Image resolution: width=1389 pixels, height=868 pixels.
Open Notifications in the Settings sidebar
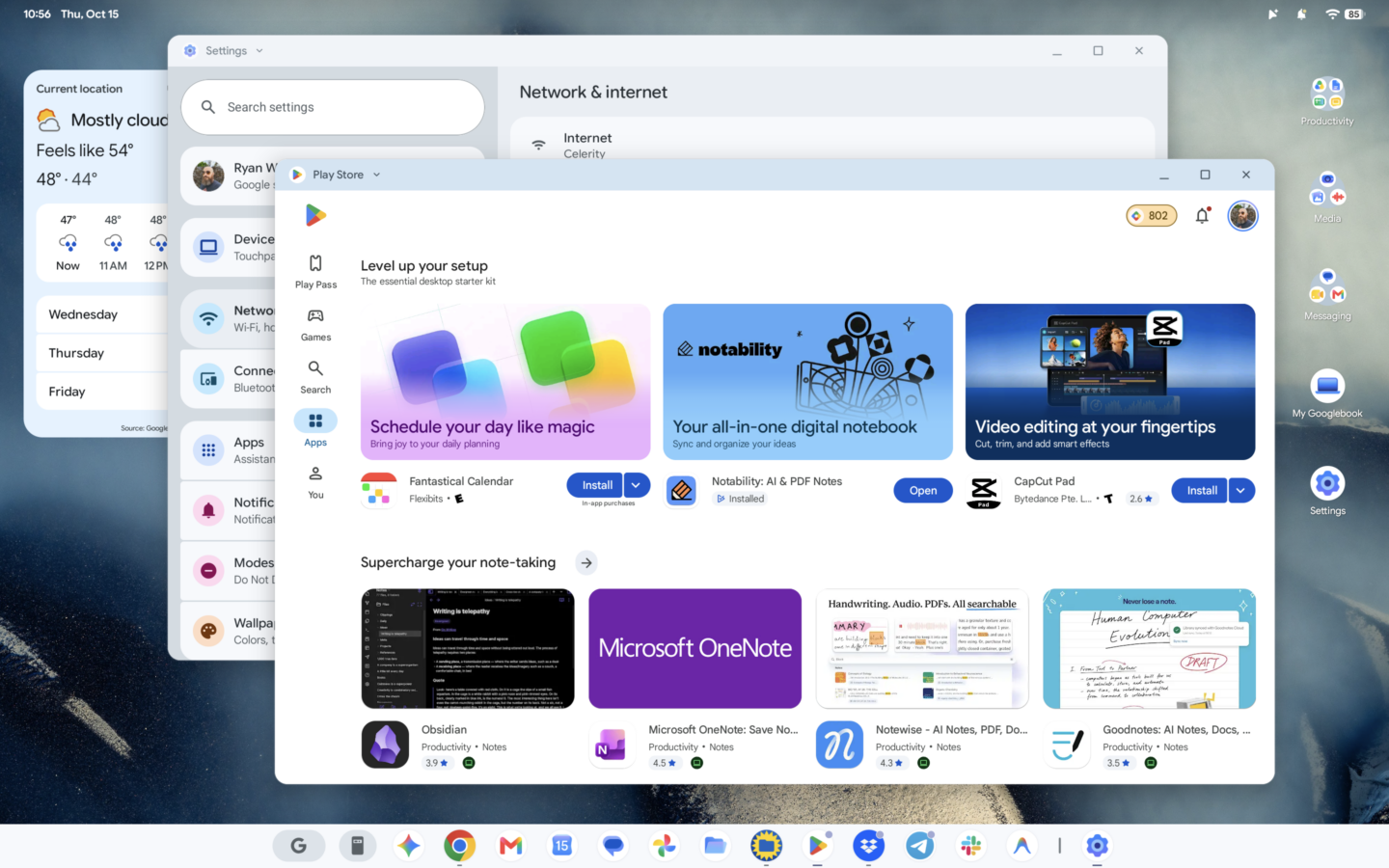pos(229,510)
